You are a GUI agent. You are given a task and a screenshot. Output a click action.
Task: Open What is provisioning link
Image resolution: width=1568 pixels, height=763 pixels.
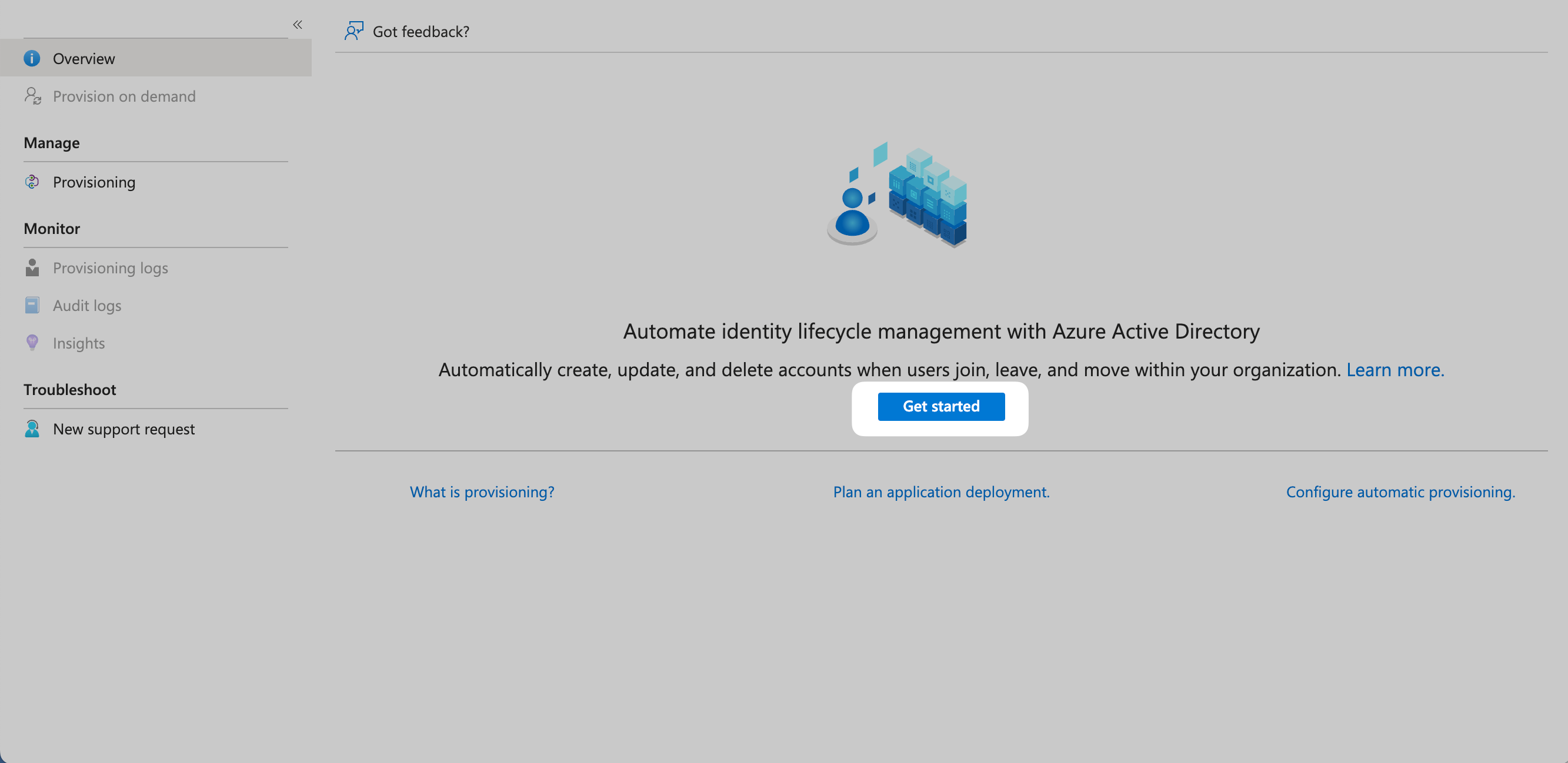click(482, 491)
